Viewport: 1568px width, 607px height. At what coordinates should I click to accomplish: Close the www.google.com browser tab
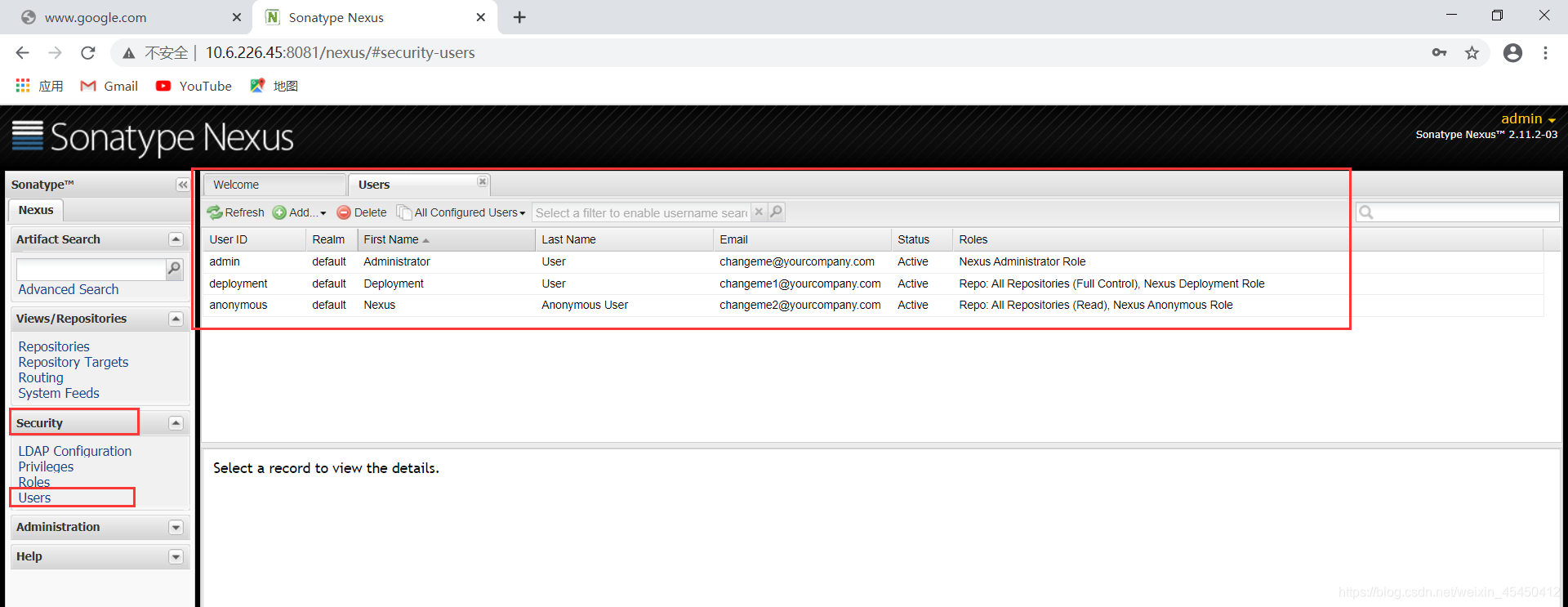click(x=237, y=17)
